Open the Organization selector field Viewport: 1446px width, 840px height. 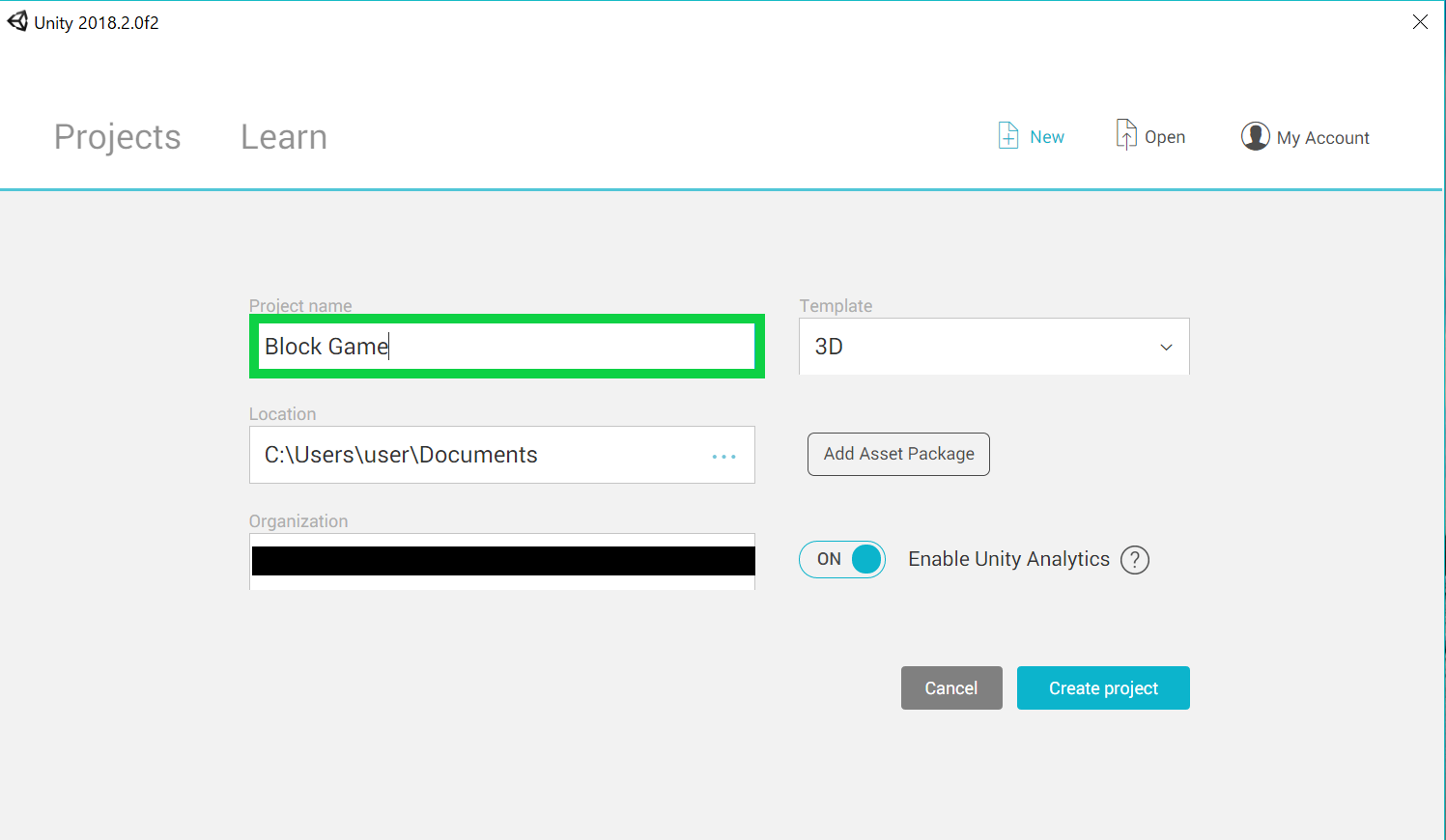pyautogui.click(x=502, y=561)
